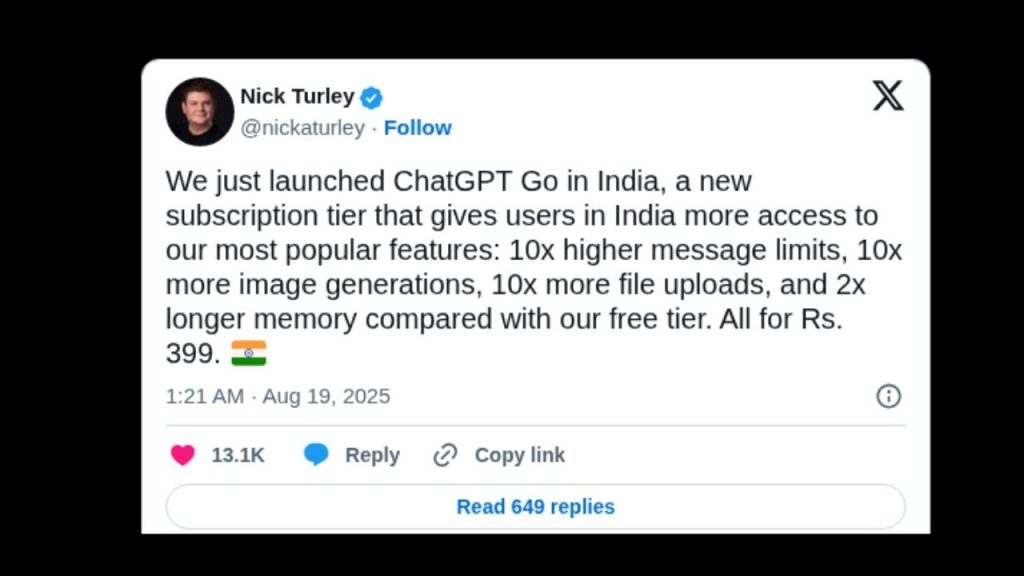This screenshot has height=576, width=1024.
Task: Click the India flag emoji
Action: pos(248,353)
